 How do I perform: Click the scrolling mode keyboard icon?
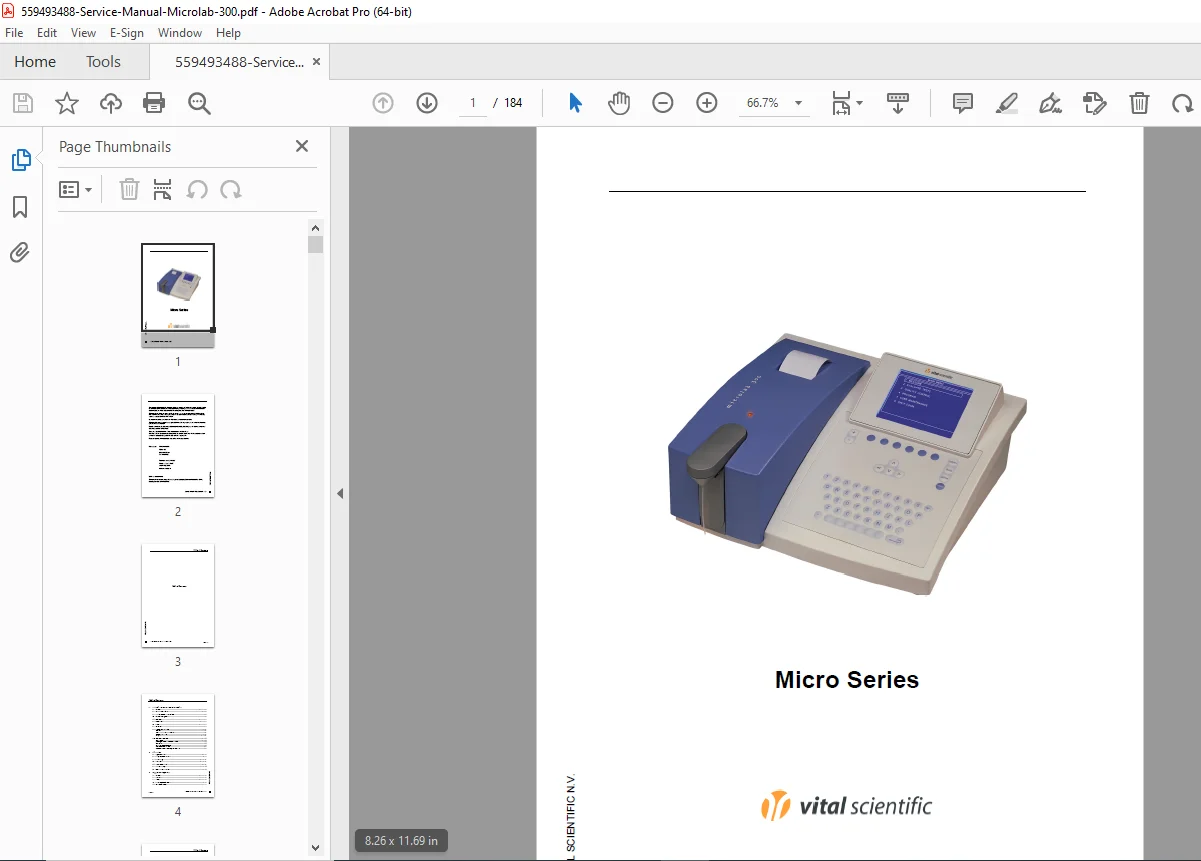click(x=898, y=103)
